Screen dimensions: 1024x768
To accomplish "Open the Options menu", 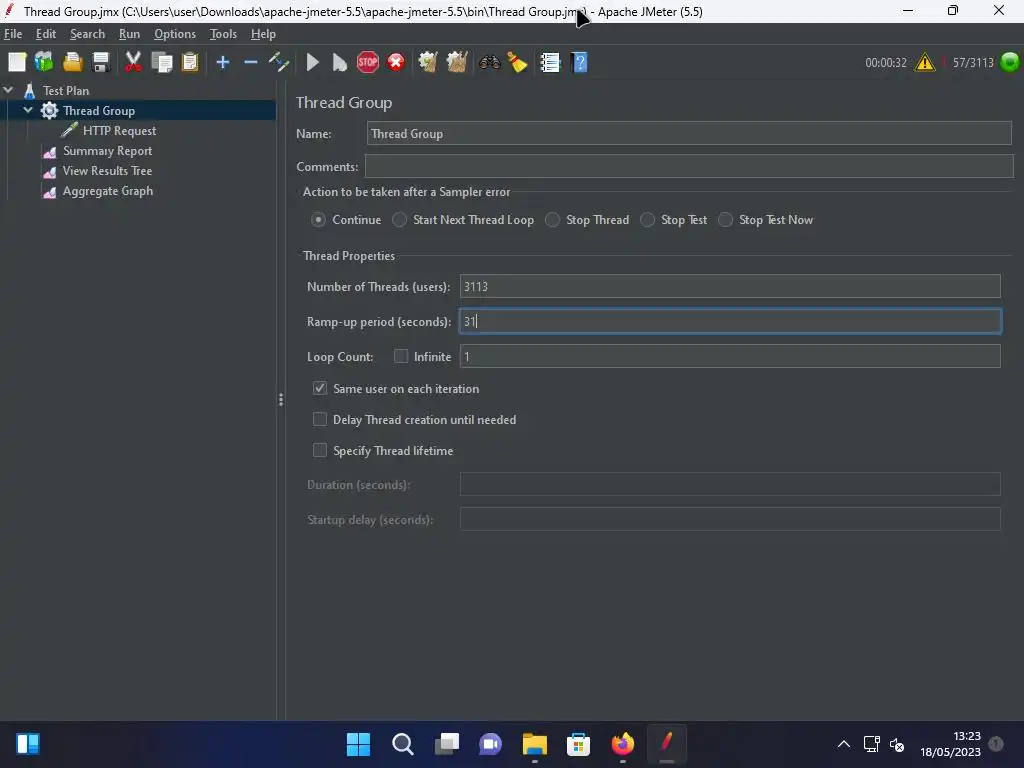I will [x=175, y=34].
